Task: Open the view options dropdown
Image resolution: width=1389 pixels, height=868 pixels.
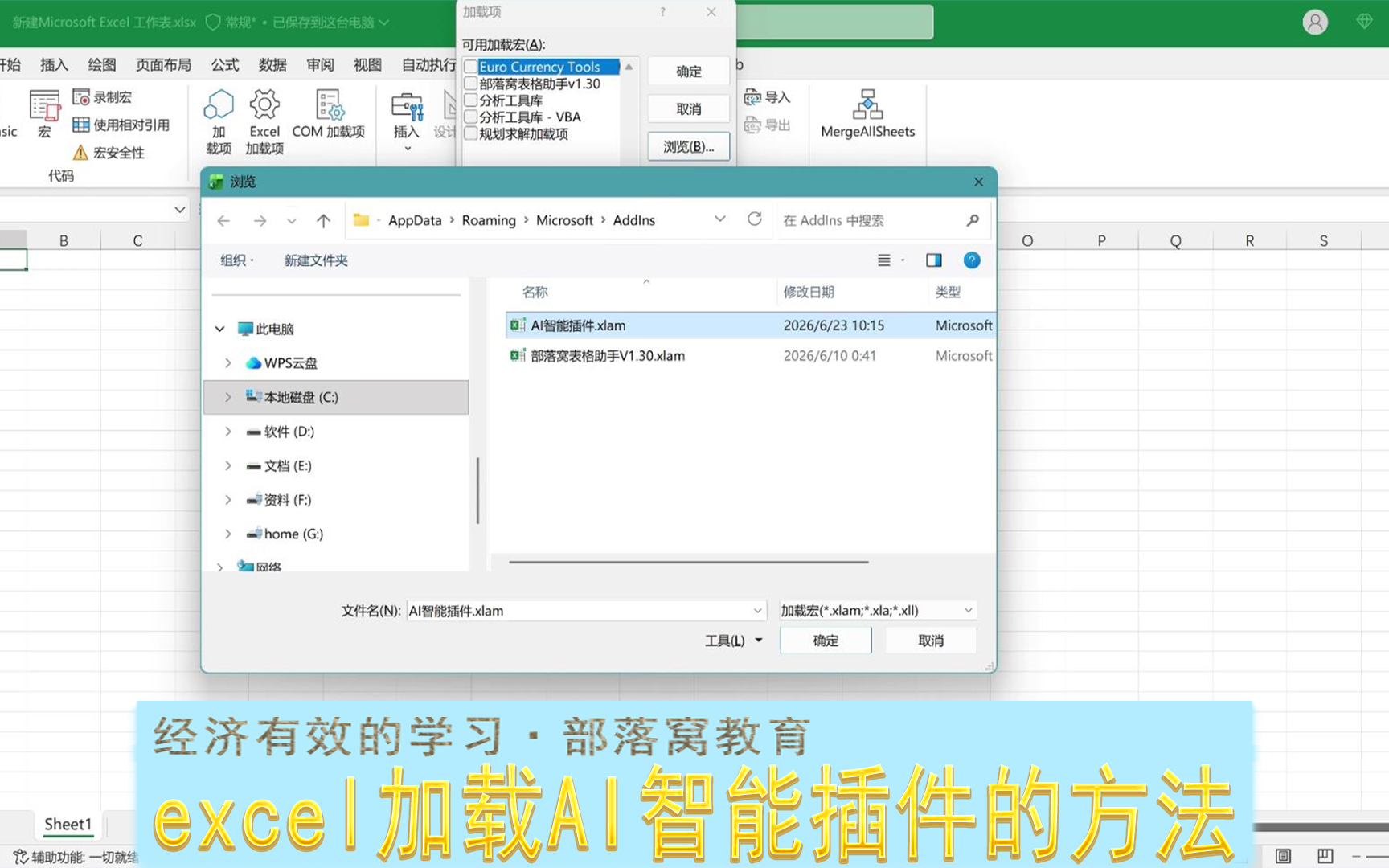Action: coord(903,260)
